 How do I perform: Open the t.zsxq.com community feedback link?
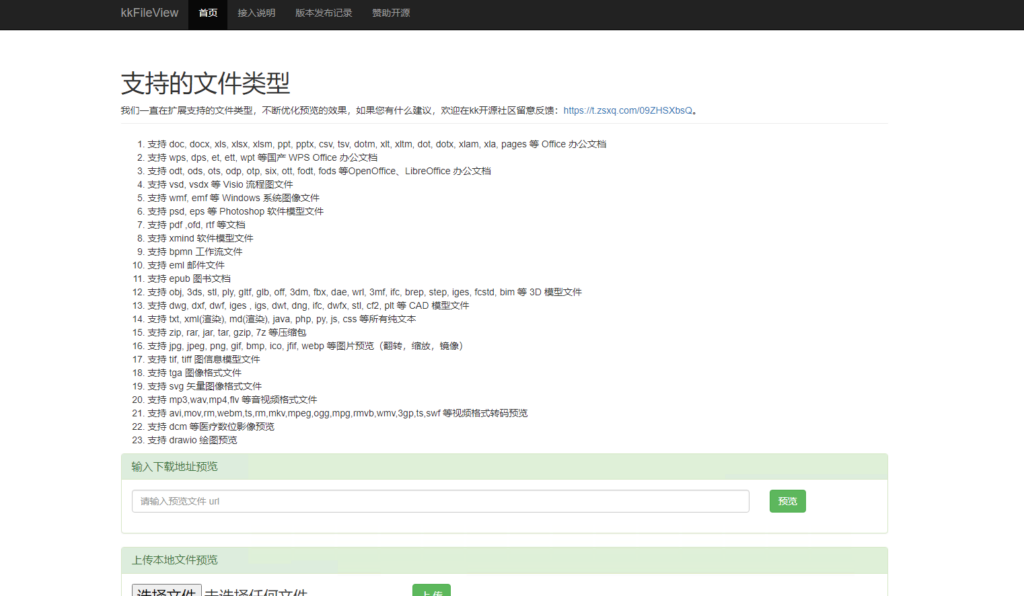pos(628,111)
